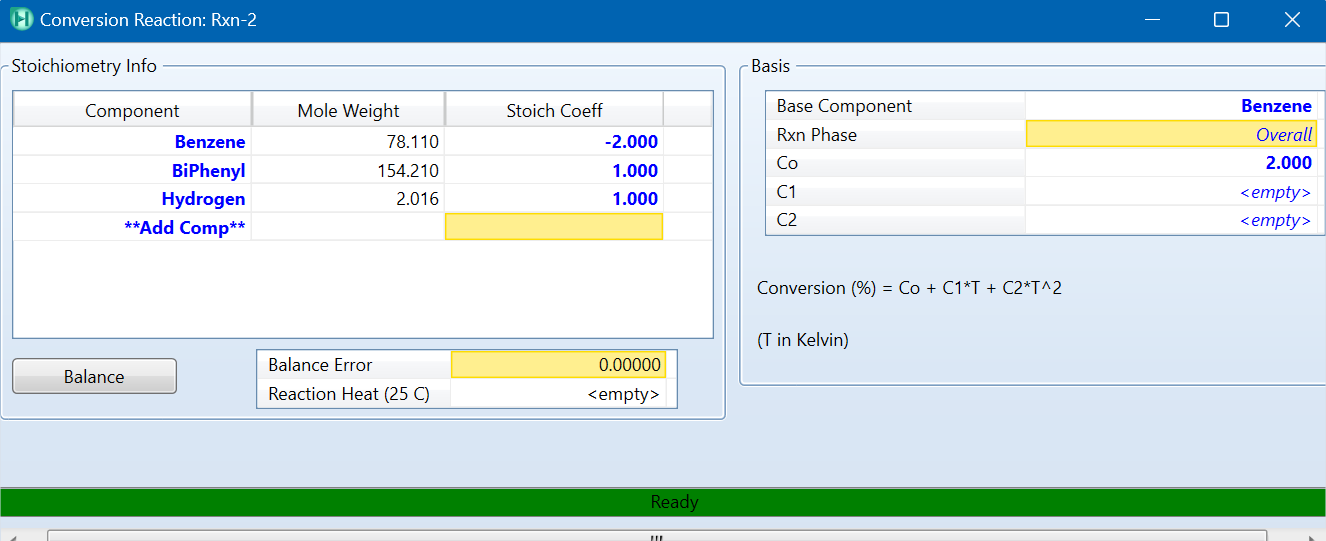
Task: Select the Benzene component cell
Action: (x=132, y=142)
